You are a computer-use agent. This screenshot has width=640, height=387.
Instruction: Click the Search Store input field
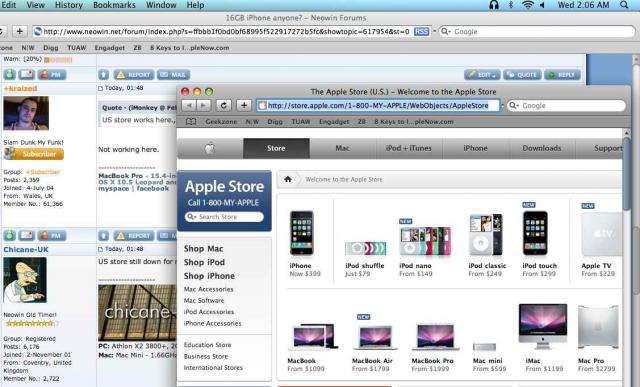click(224, 217)
